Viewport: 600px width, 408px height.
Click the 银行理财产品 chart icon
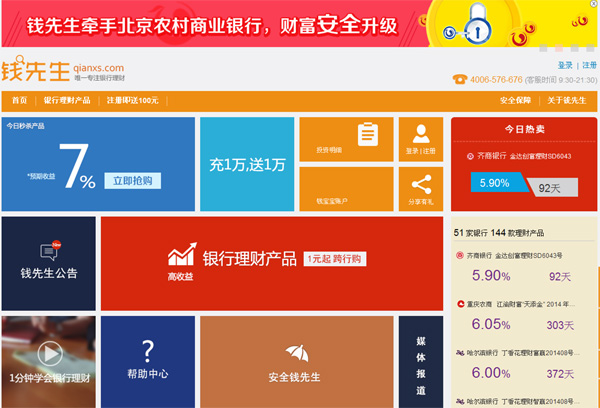click(181, 255)
